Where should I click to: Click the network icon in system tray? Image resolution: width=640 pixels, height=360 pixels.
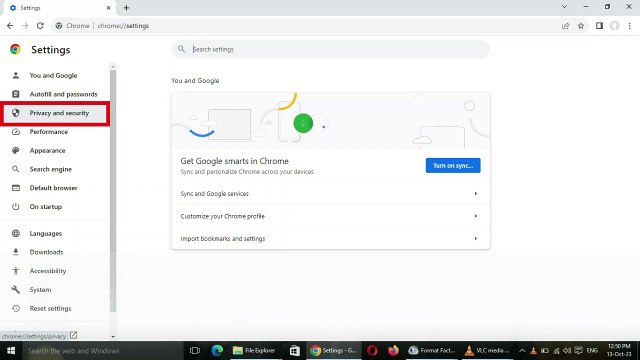click(x=556, y=351)
